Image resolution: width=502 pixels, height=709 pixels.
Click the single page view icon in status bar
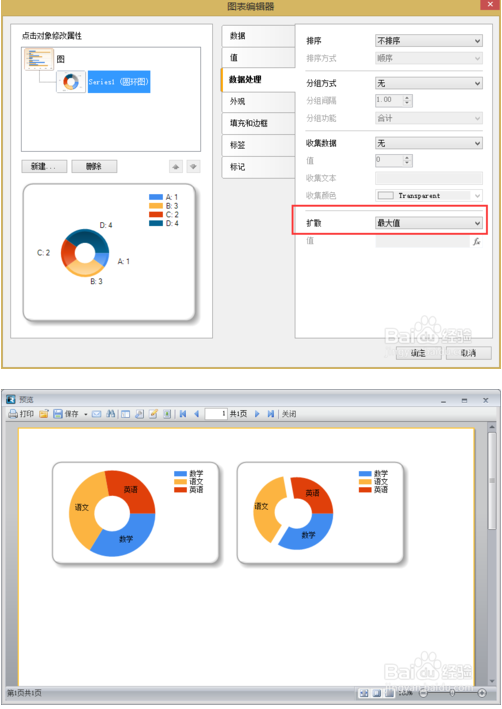(x=377, y=693)
